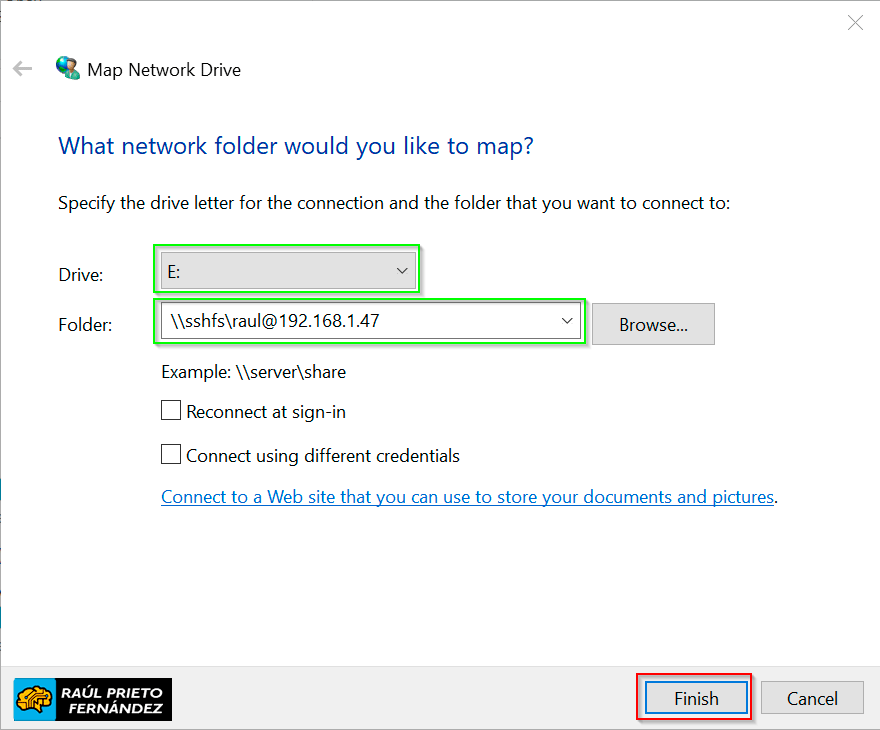Click the chevron on the Drive combo box

(402, 271)
